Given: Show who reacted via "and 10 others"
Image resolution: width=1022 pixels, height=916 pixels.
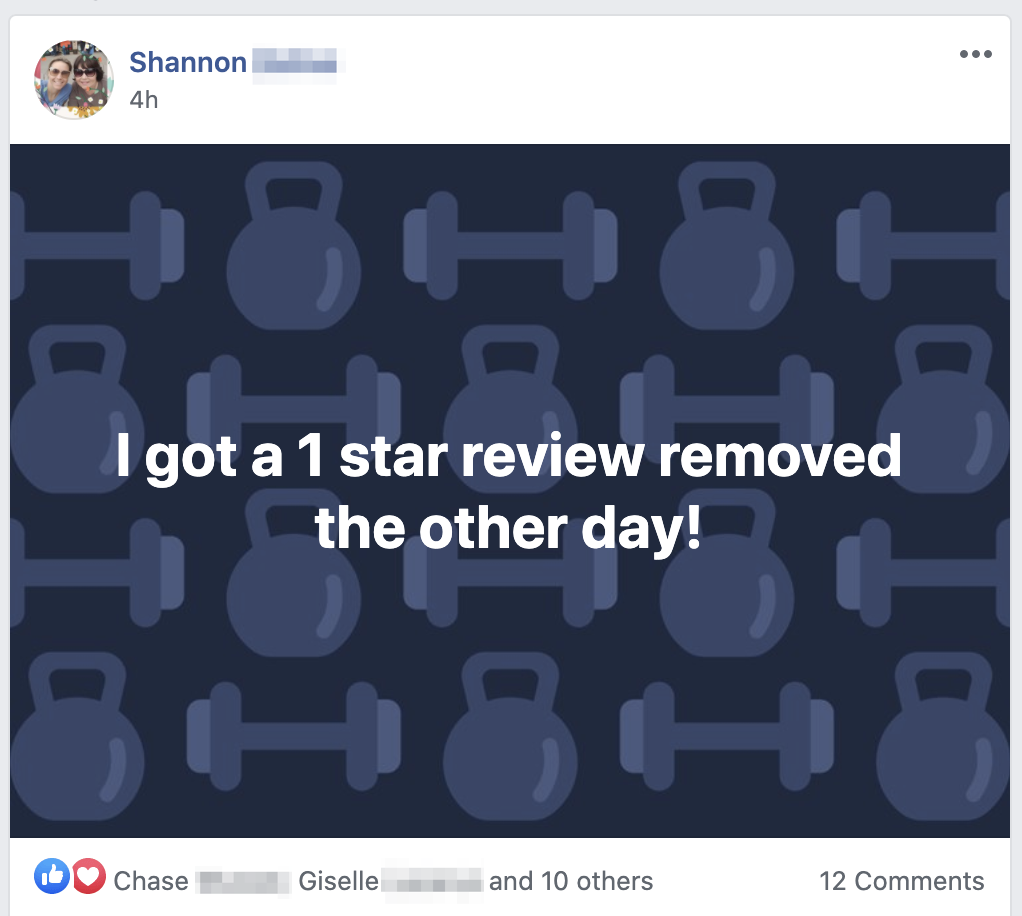Looking at the screenshot, I should 571,881.
